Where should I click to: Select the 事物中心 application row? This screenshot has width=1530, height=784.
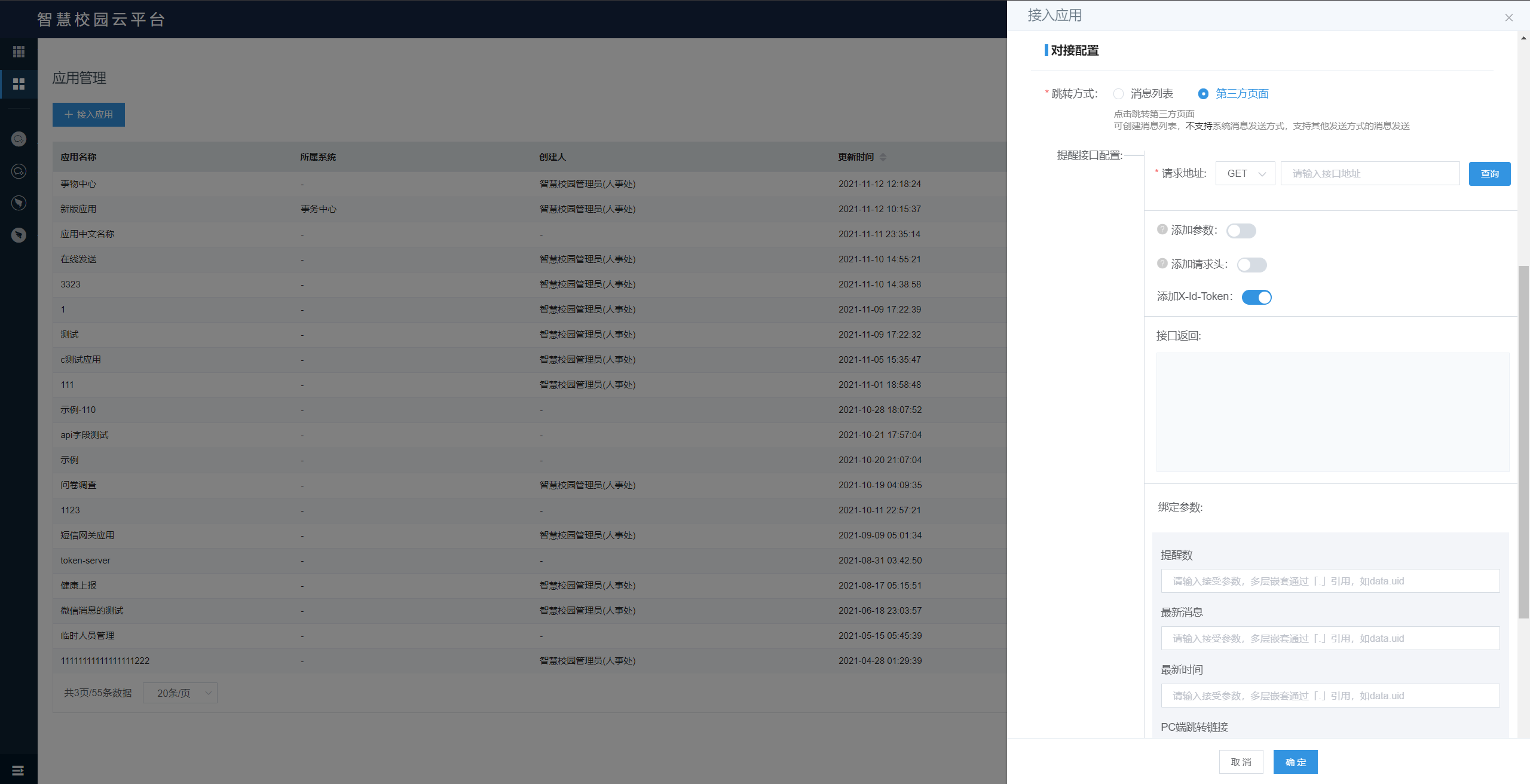[x=530, y=184]
